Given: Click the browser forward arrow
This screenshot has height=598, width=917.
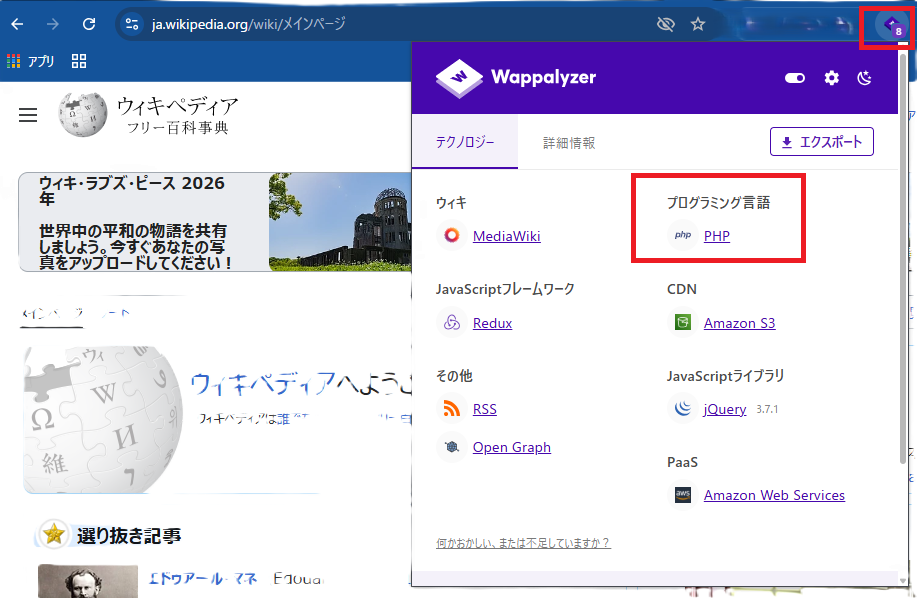Looking at the screenshot, I should 53,24.
